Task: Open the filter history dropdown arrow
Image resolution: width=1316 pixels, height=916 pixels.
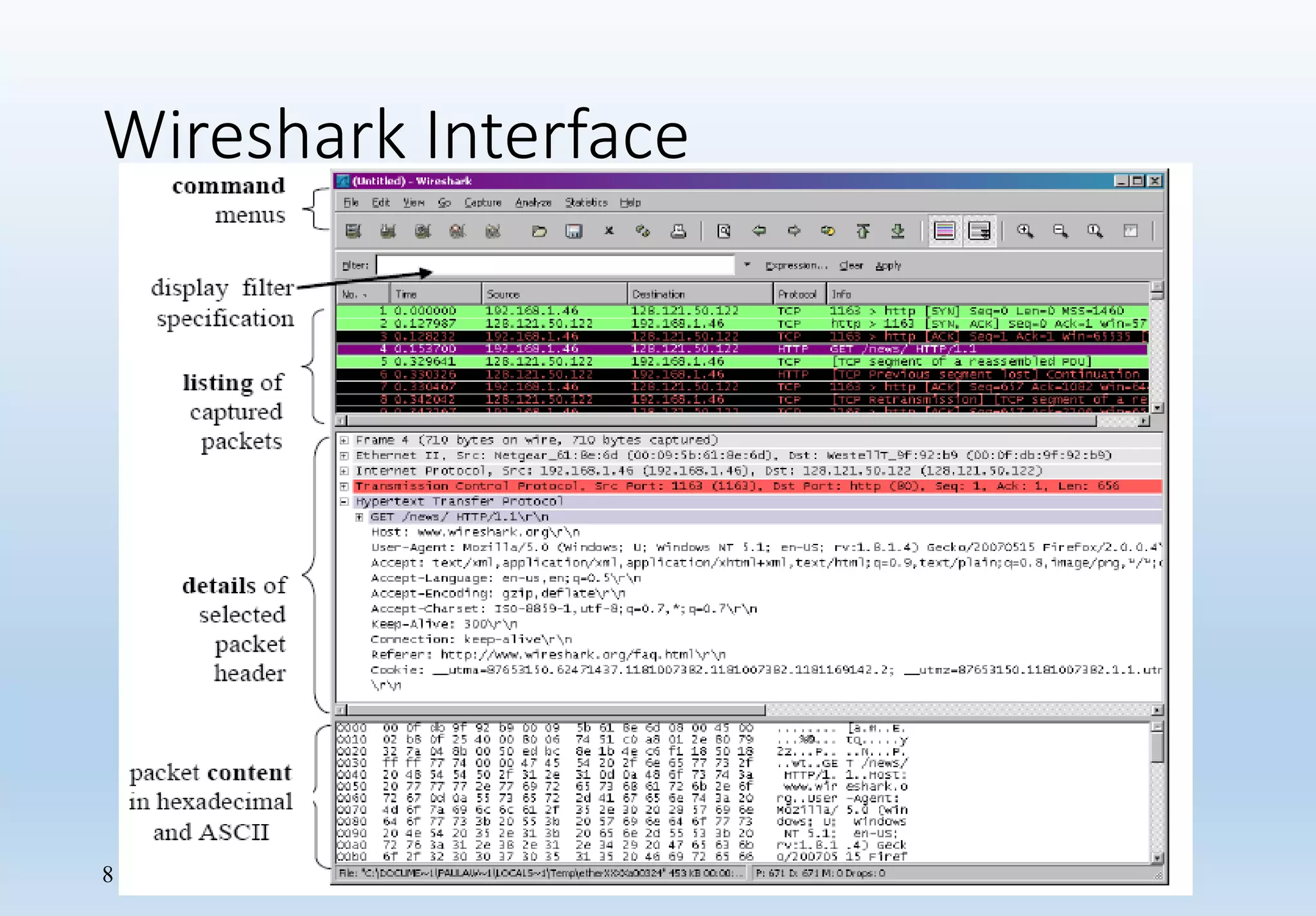Action: tap(747, 265)
